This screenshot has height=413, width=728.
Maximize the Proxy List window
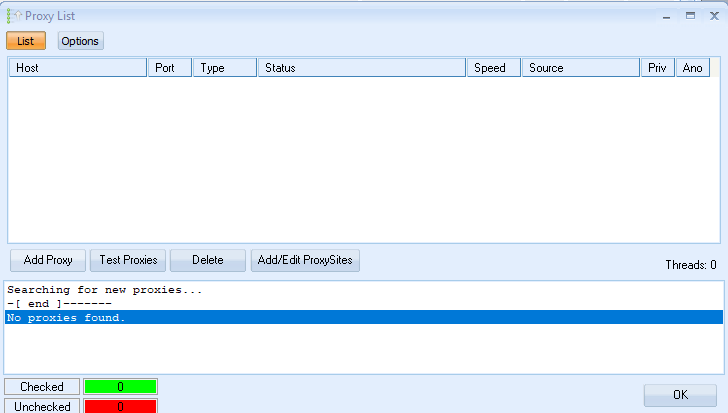point(690,16)
